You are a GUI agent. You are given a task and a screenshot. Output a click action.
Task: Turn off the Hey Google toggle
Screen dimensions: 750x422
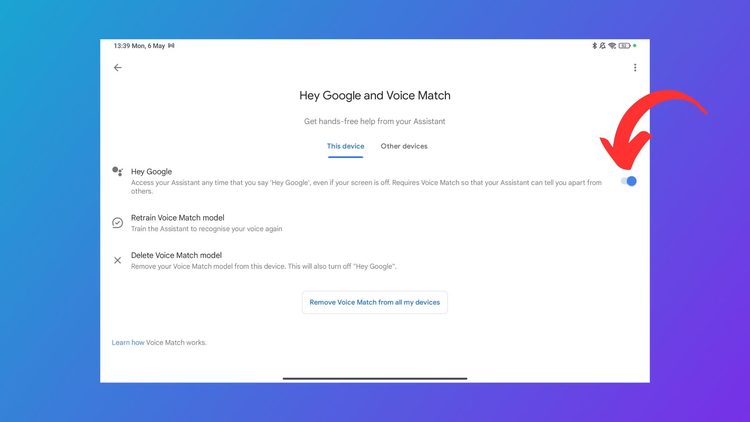click(x=629, y=181)
